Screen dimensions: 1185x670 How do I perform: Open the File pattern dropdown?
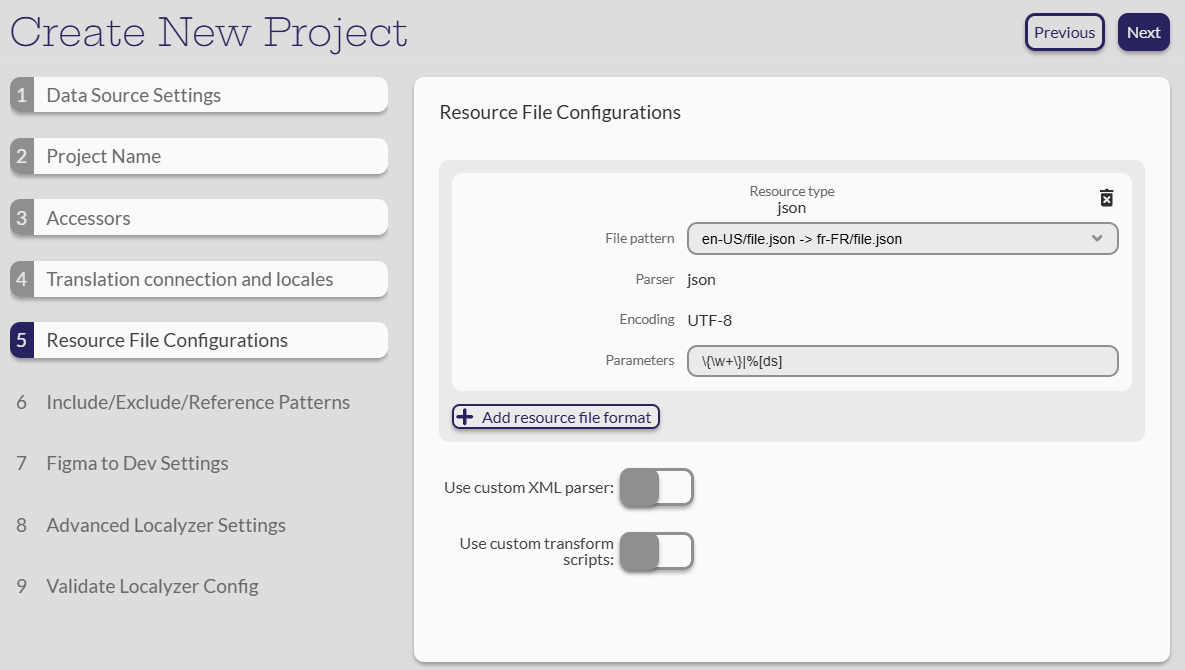890,239
